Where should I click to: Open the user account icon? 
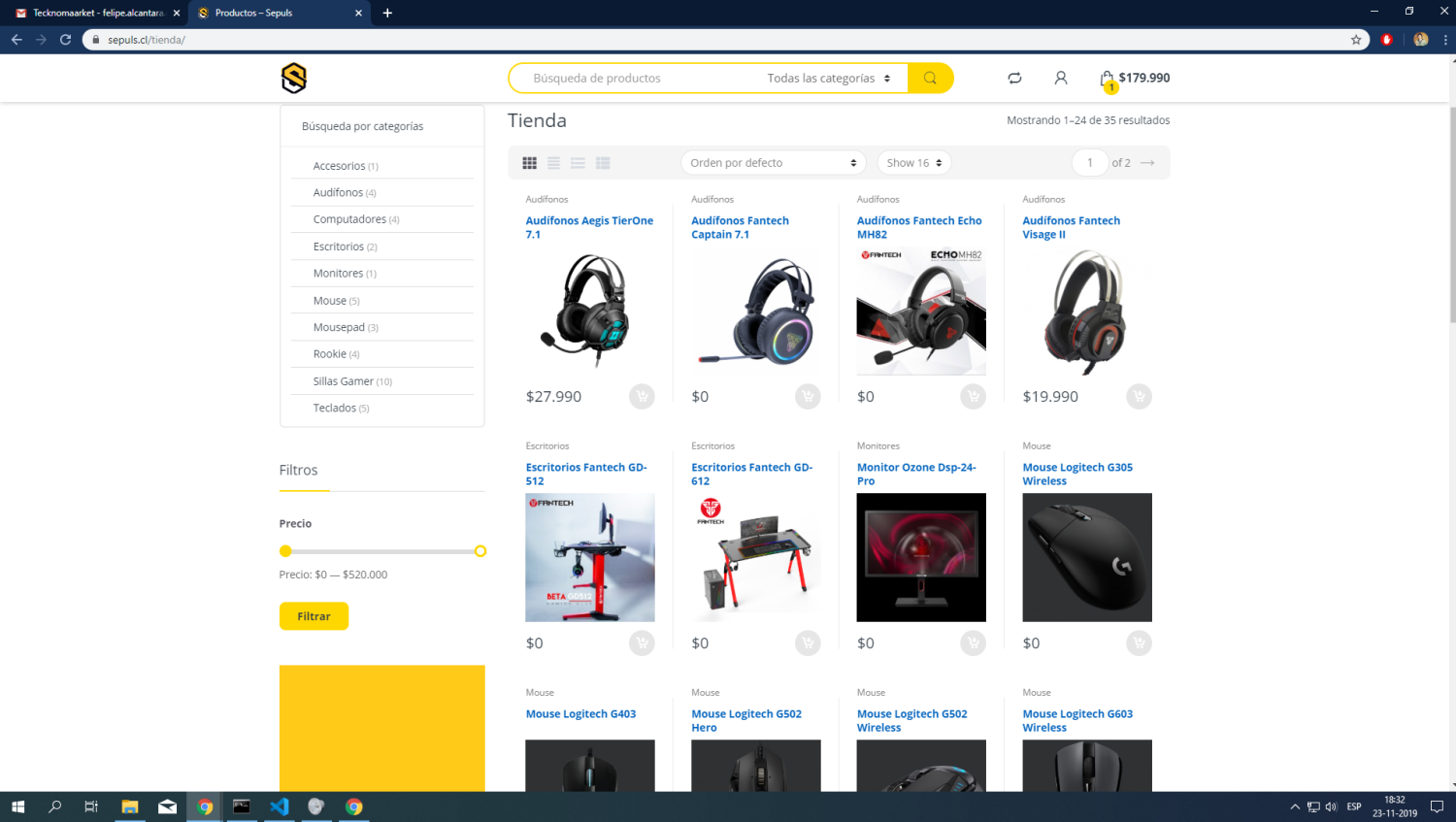[x=1061, y=78]
